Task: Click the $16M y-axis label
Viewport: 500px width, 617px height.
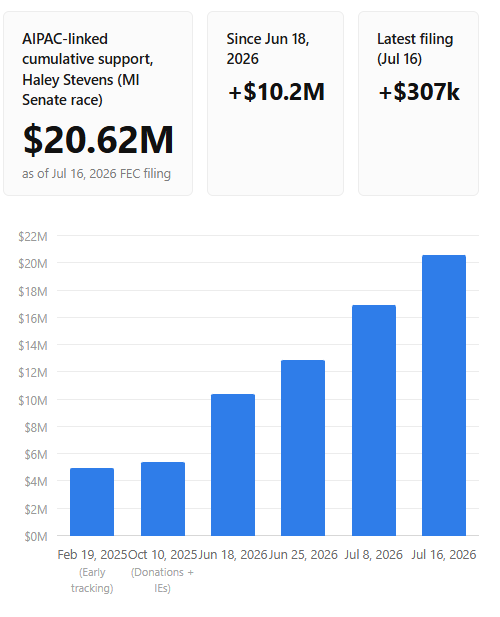Action: click(33, 318)
